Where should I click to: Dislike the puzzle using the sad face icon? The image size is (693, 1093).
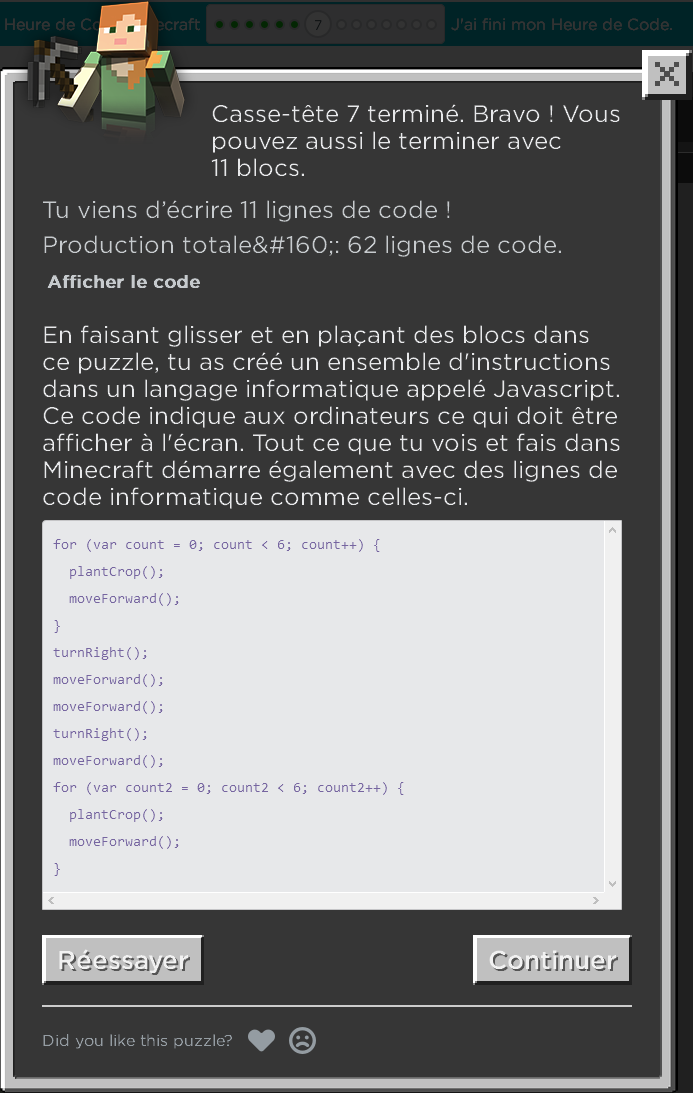pos(303,1040)
